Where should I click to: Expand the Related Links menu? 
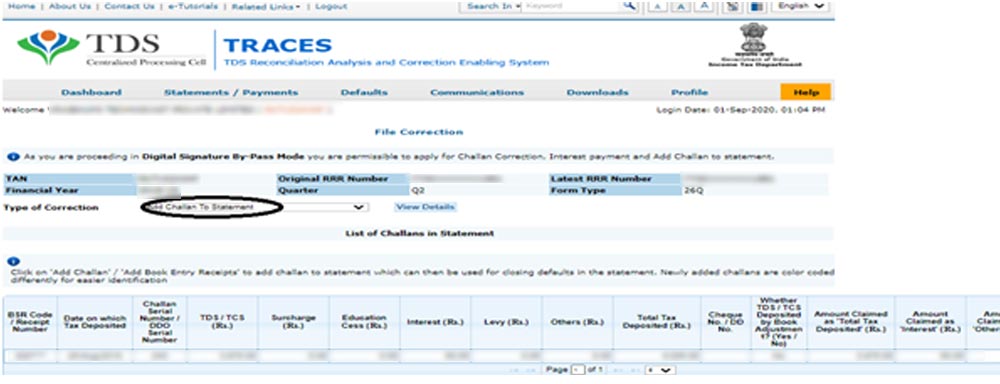click(x=266, y=6)
